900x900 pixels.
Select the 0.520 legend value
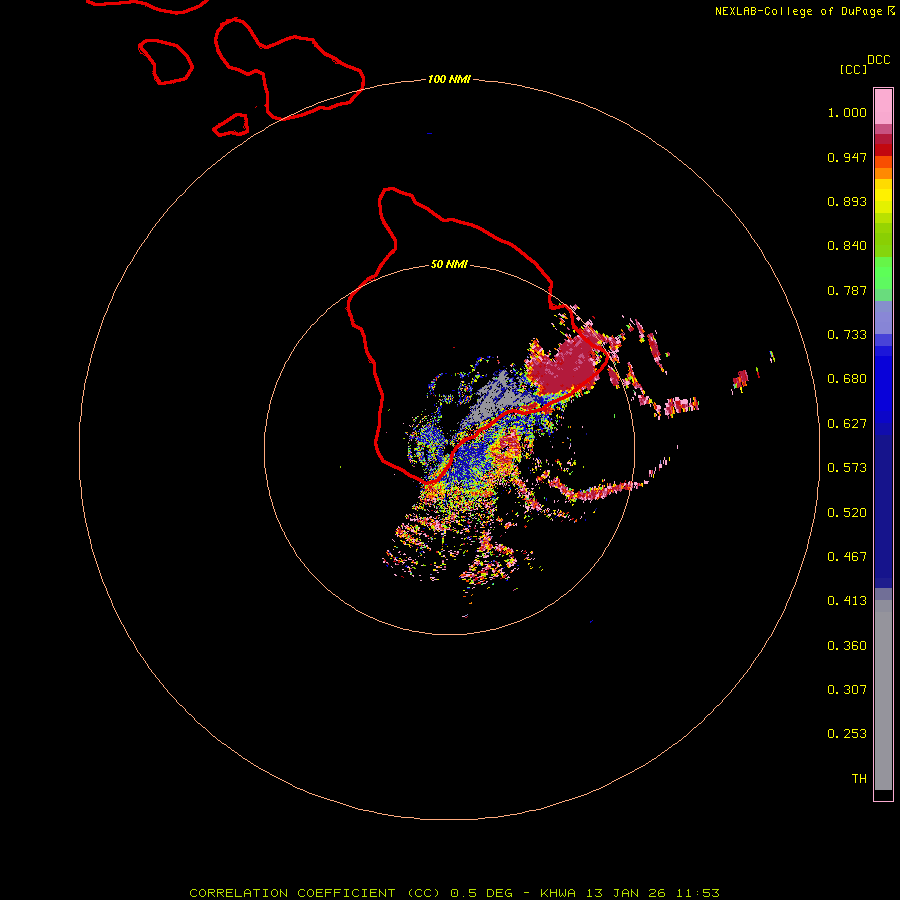click(x=847, y=513)
